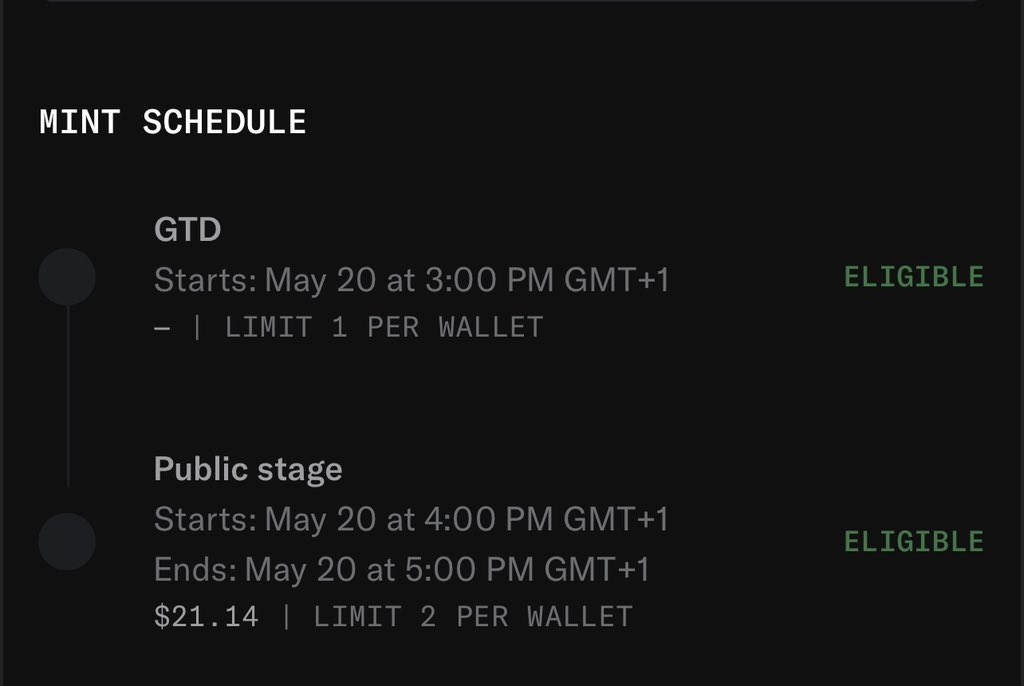Click 'Starts:' label in Public stage

(206, 520)
